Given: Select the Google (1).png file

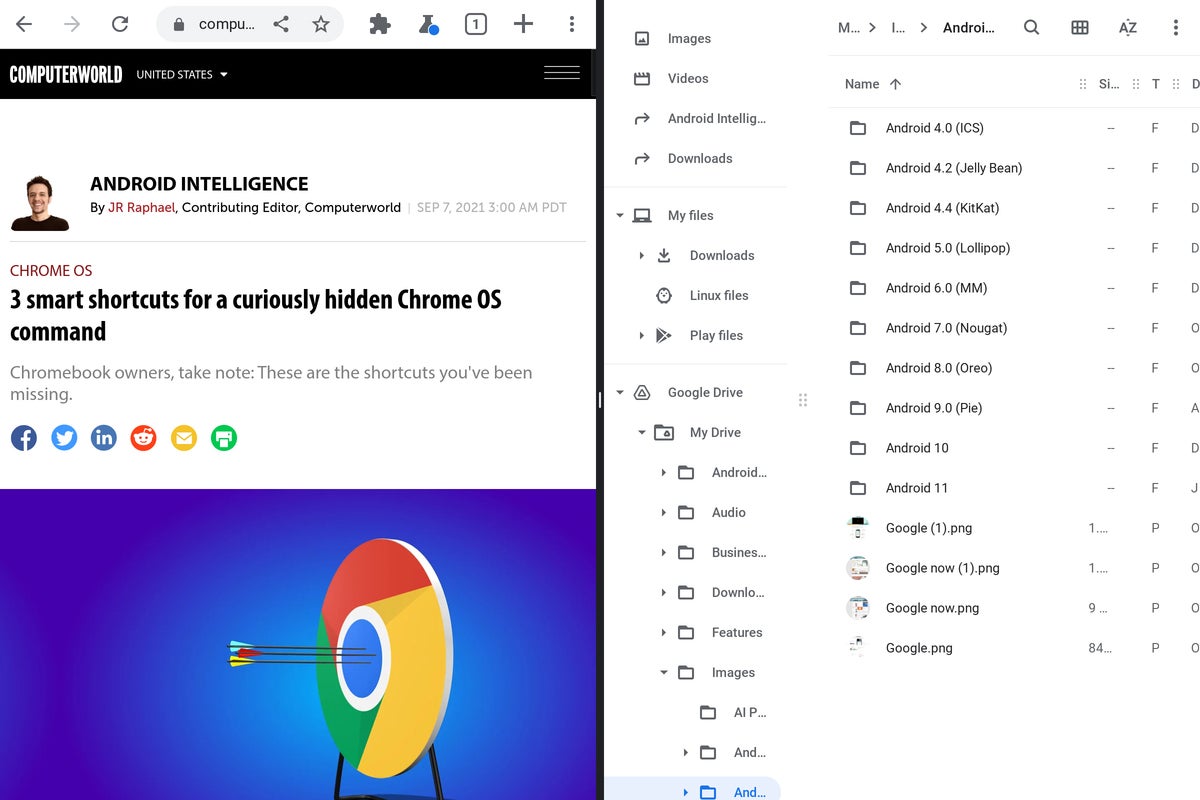Looking at the screenshot, I should [x=1014, y=528].
